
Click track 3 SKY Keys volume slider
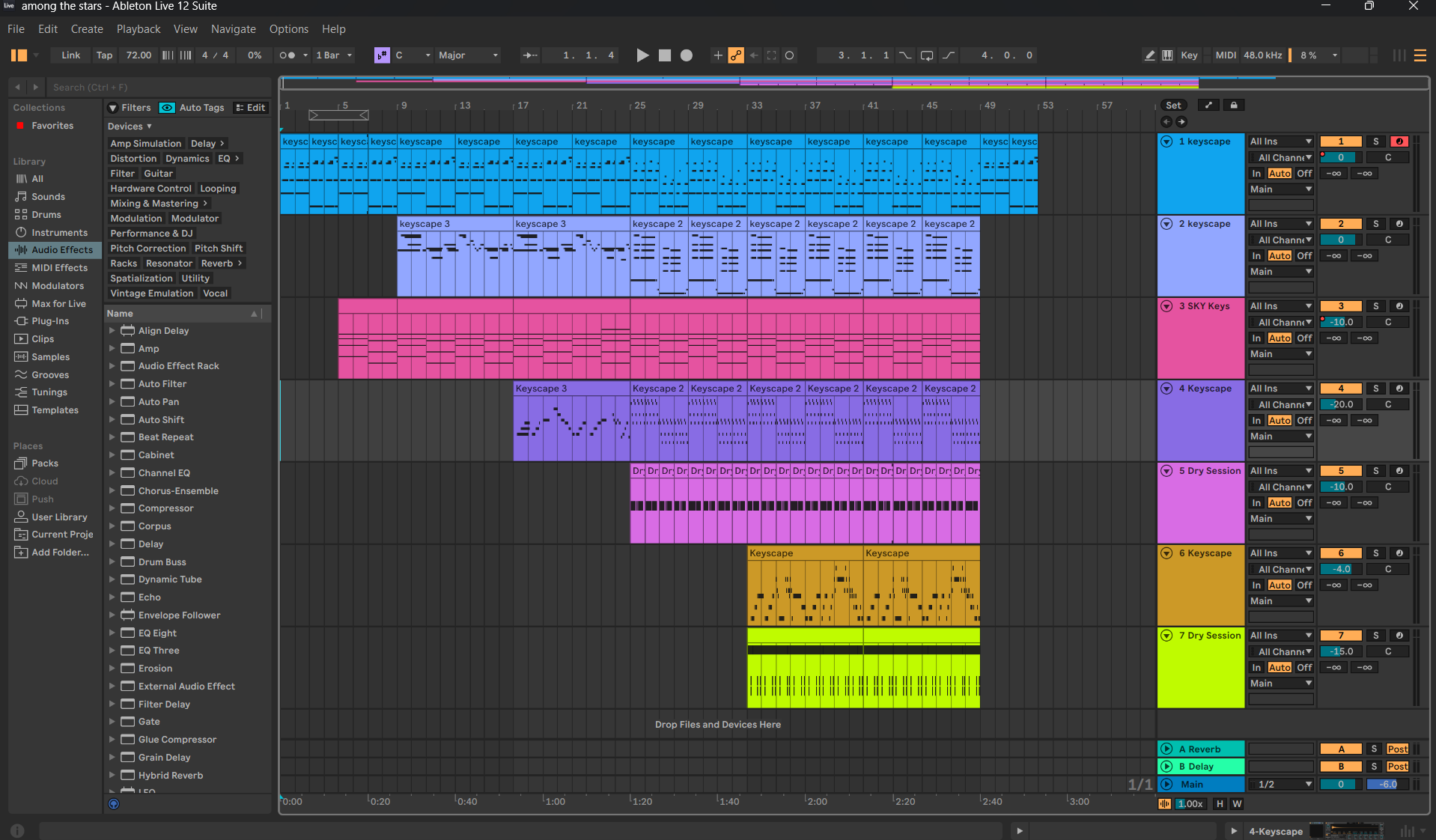[x=1341, y=323]
